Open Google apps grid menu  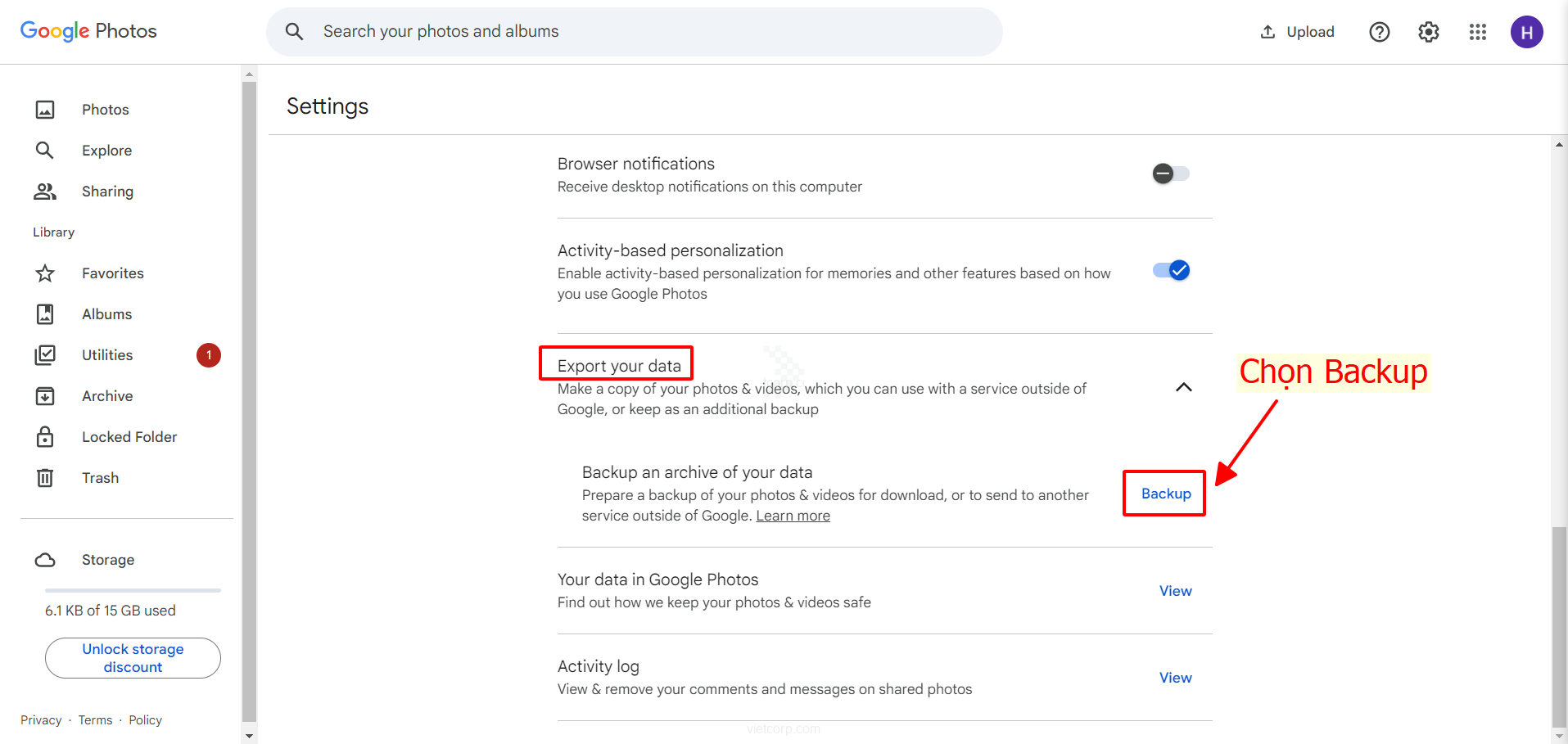[x=1477, y=32]
